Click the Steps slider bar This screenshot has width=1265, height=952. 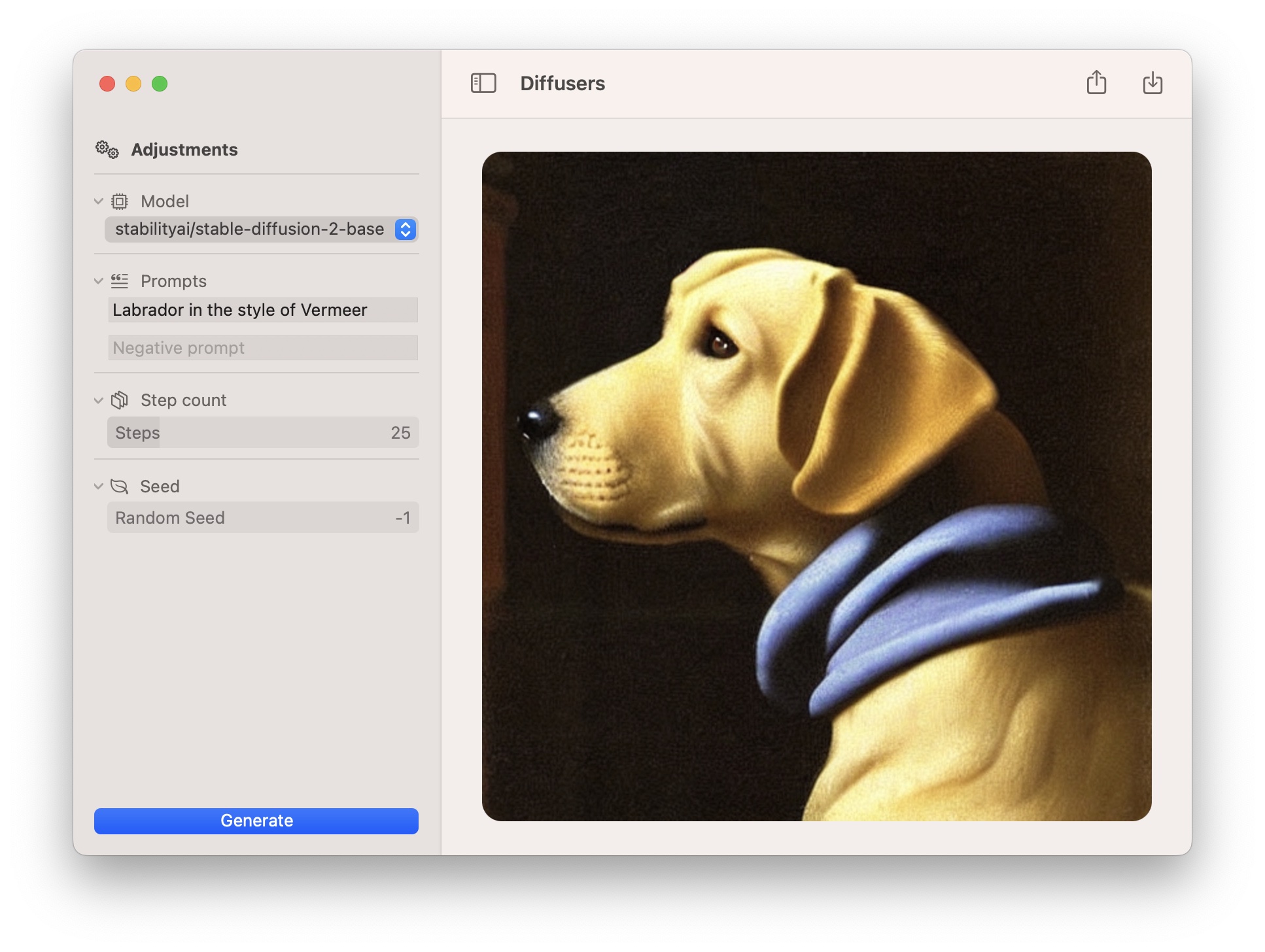tap(262, 433)
